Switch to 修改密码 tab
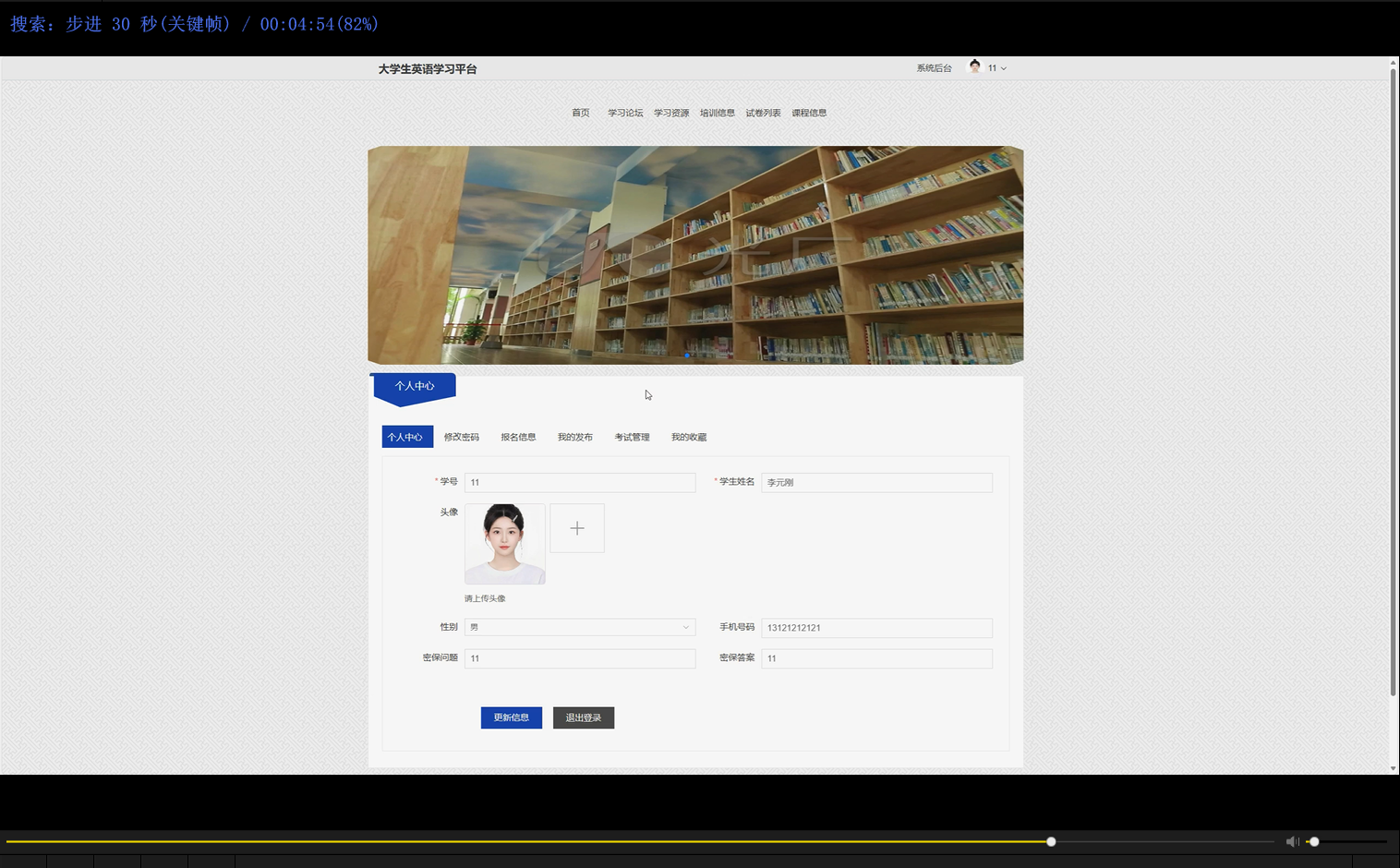This screenshot has width=1400, height=868. point(462,437)
